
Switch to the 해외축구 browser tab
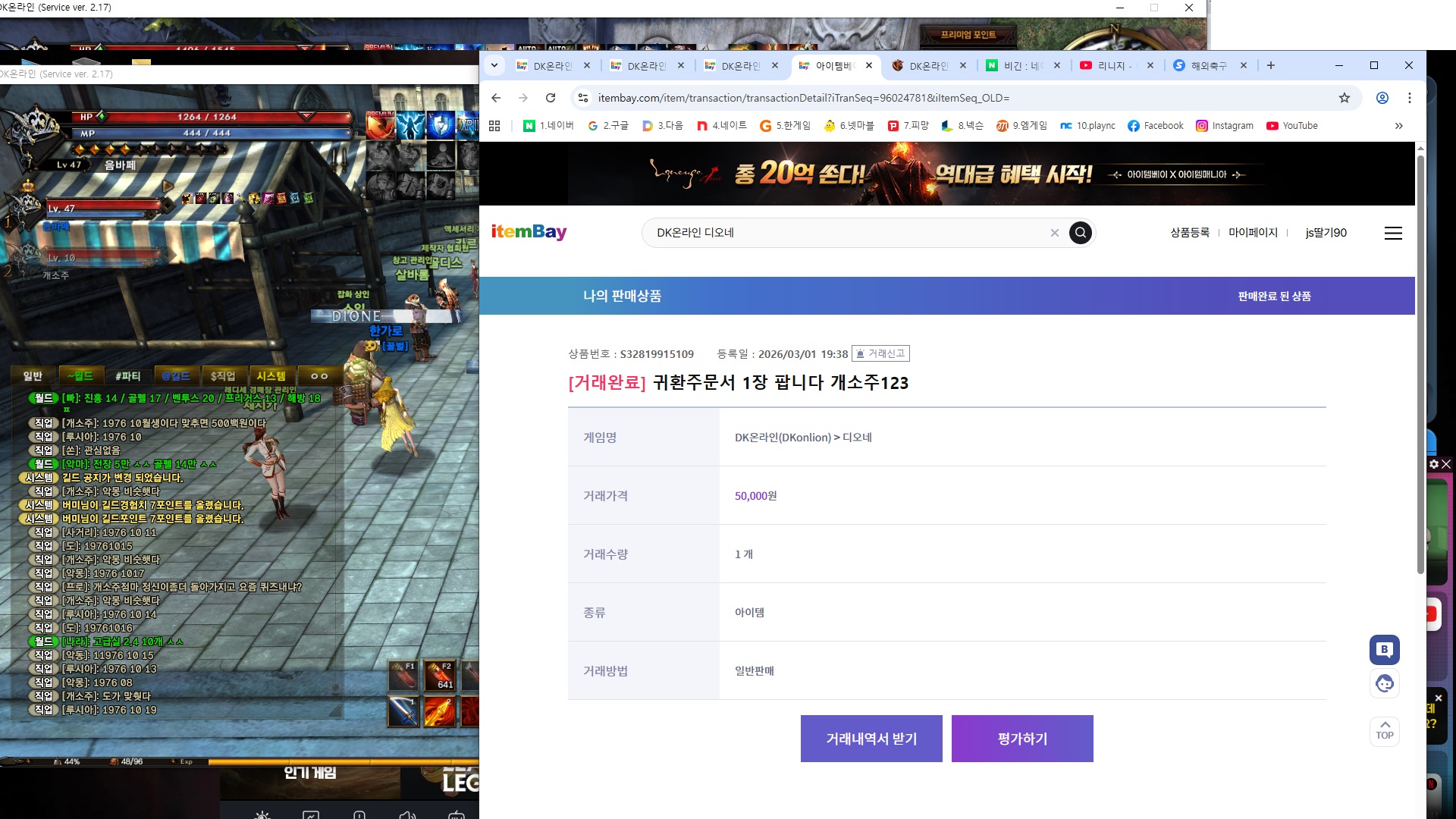click(x=1207, y=66)
